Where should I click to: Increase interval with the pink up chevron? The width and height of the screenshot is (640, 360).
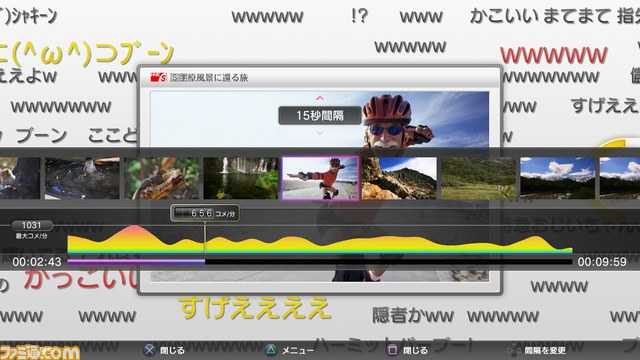[x=320, y=98]
